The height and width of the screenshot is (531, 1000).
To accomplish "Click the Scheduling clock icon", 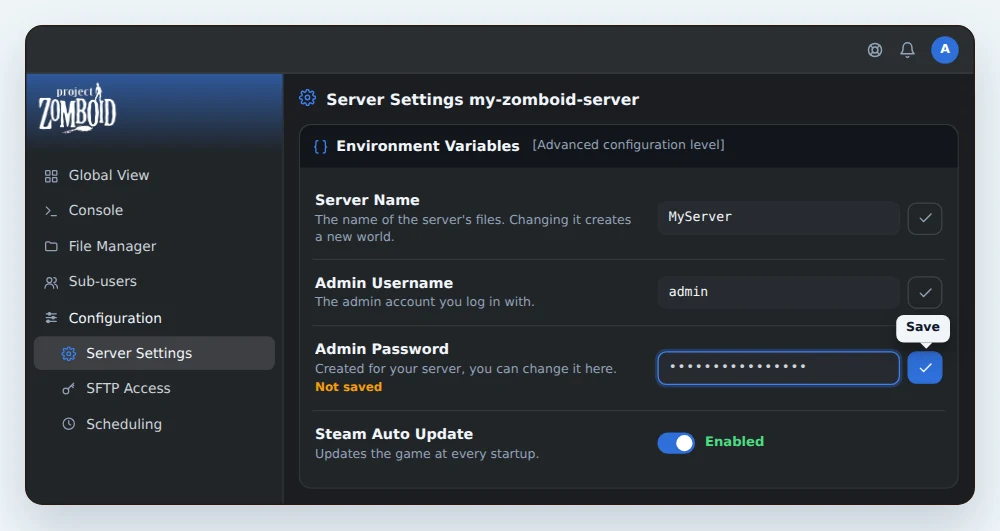I will [x=69, y=424].
